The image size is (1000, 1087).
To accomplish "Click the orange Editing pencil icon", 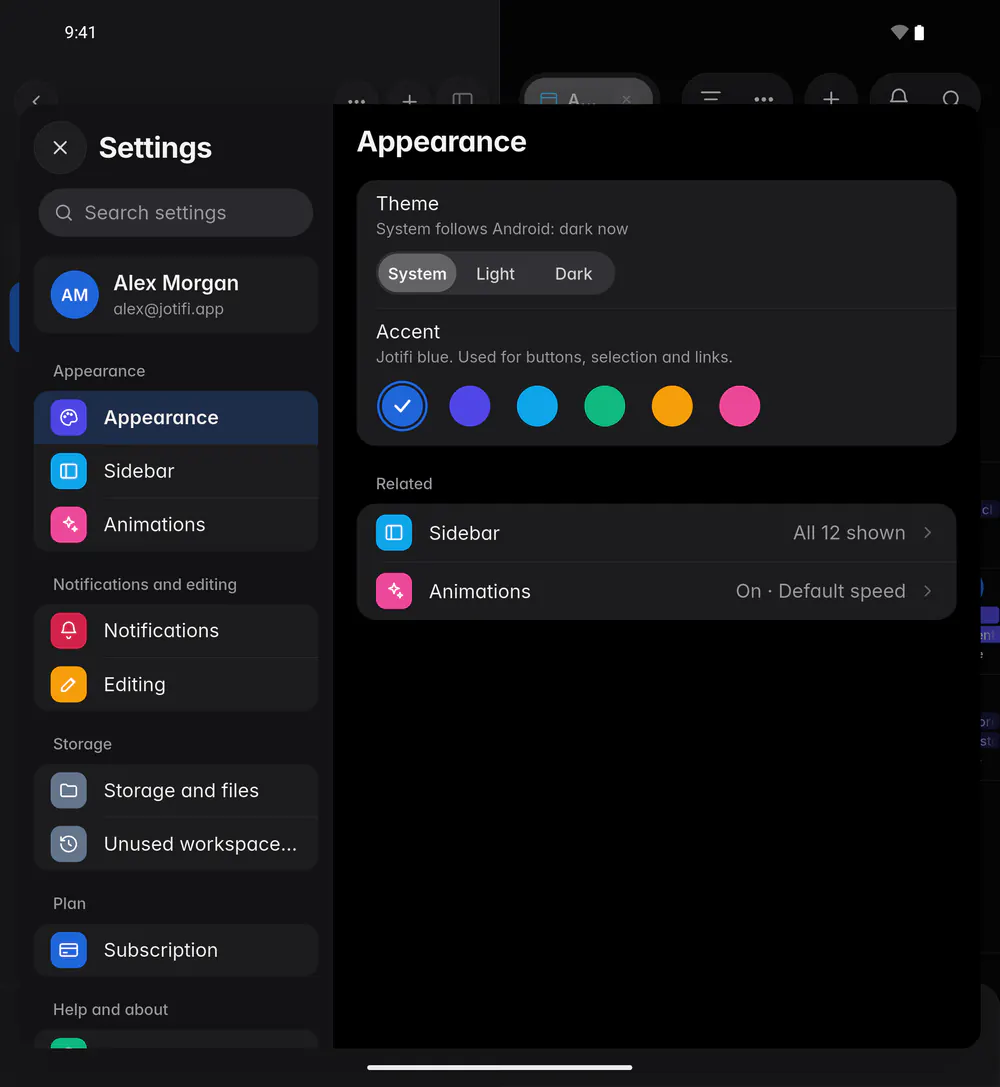I will (x=69, y=684).
